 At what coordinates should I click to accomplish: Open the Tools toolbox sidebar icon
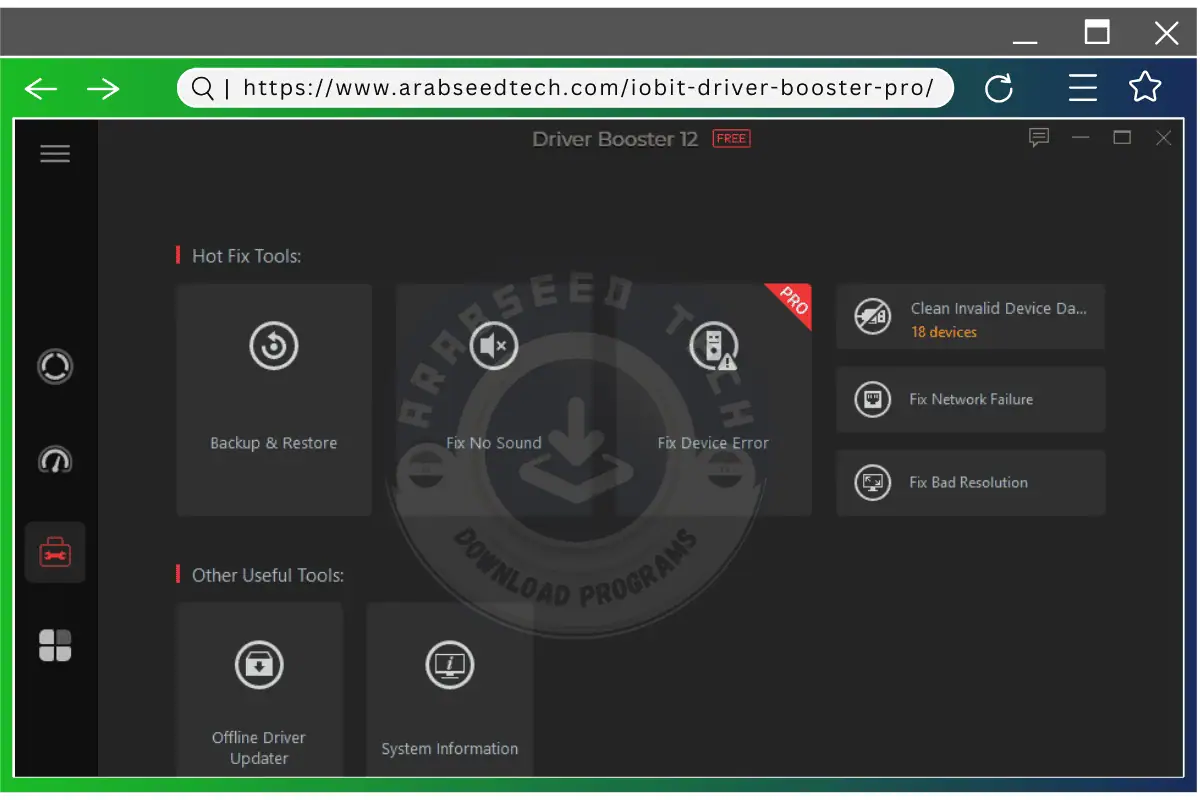[x=55, y=552]
